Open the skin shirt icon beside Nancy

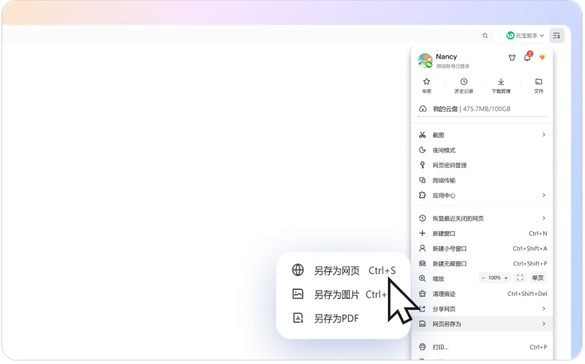point(512,57)
